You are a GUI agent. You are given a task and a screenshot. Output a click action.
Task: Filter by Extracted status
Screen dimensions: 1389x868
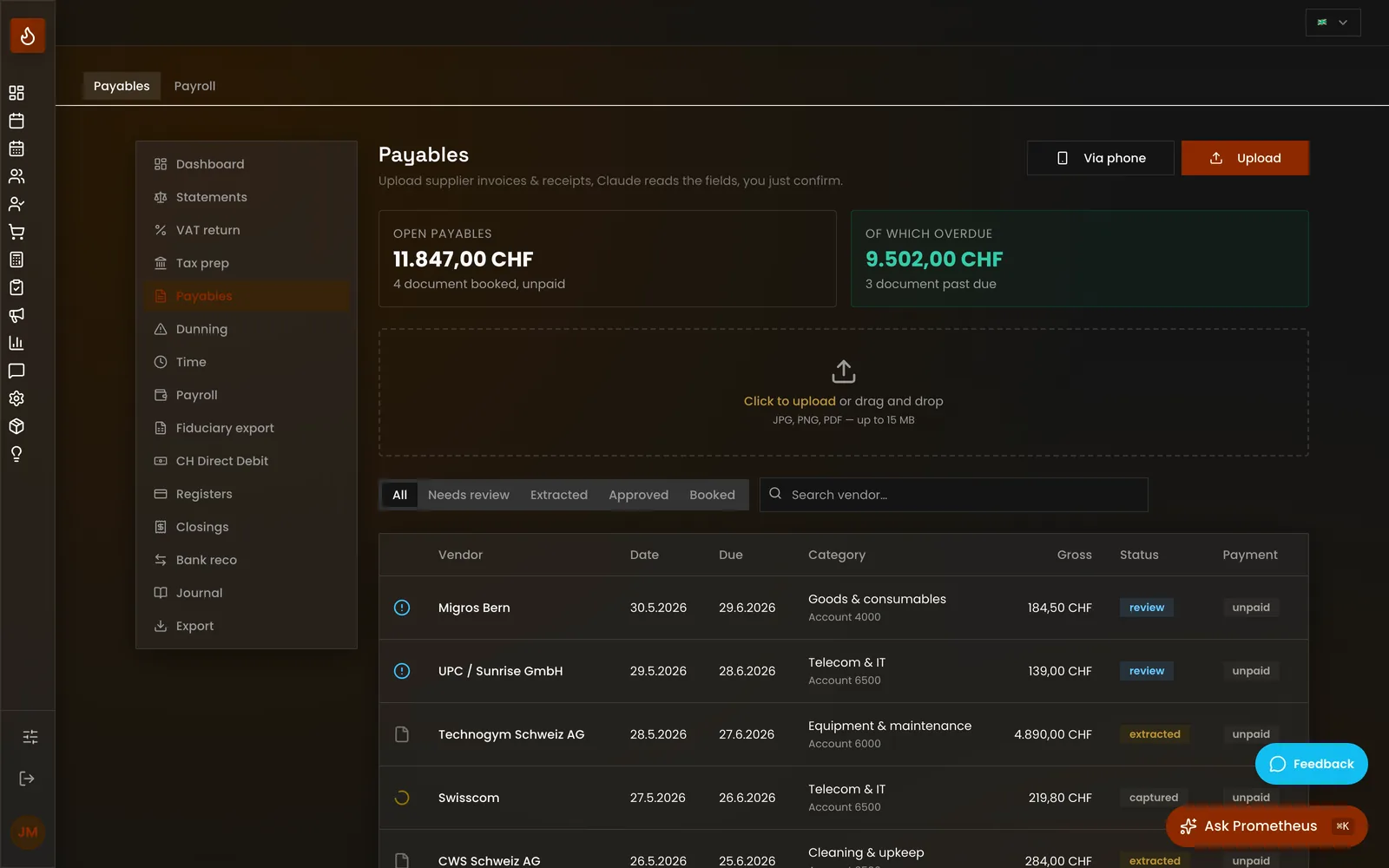[x=559, y=495]
